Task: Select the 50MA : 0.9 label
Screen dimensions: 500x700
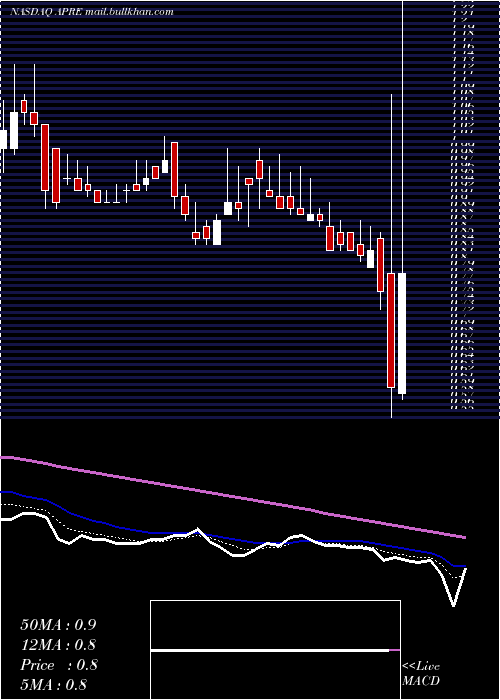Action: (x=58, y=625)
